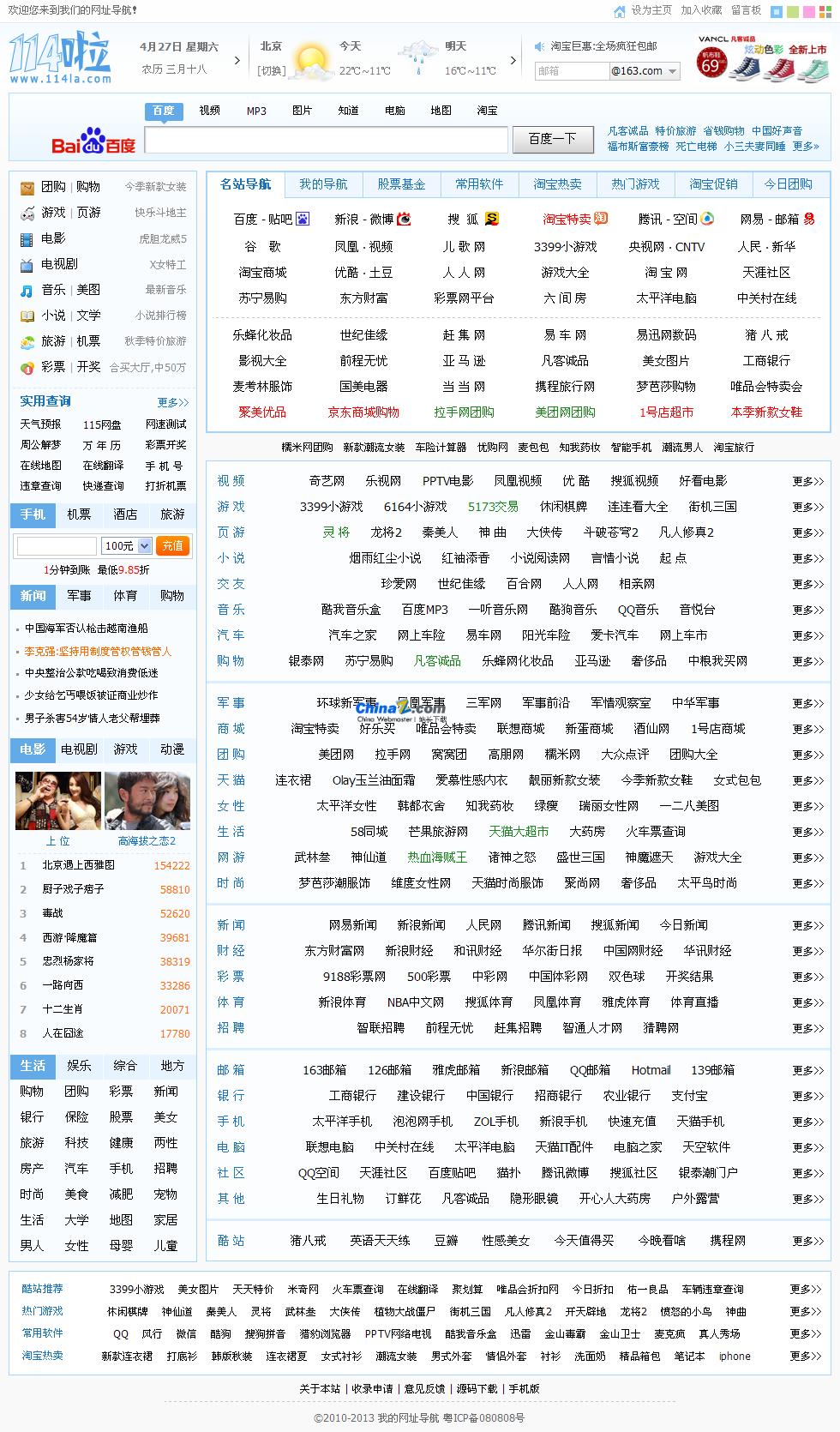Expand 更多>> beside 实用查询
This screenshot has height=1432, width=840.
[x=172, y=402]
